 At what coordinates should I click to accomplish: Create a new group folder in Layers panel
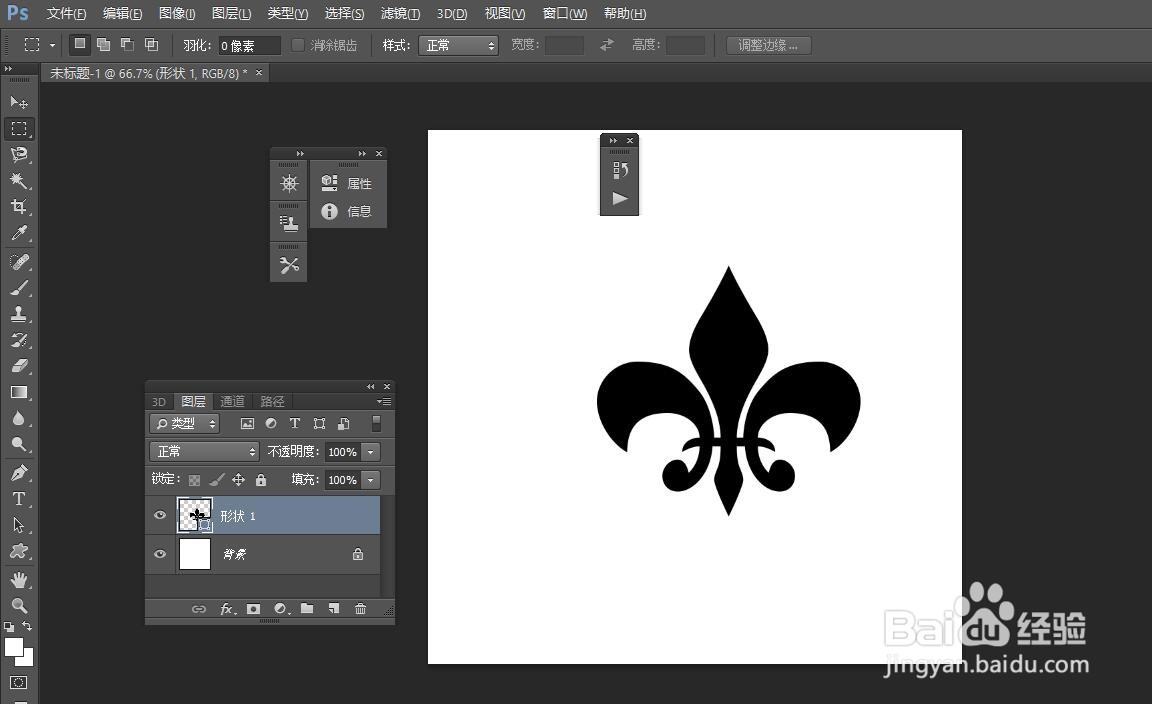(x=307, y=608)
